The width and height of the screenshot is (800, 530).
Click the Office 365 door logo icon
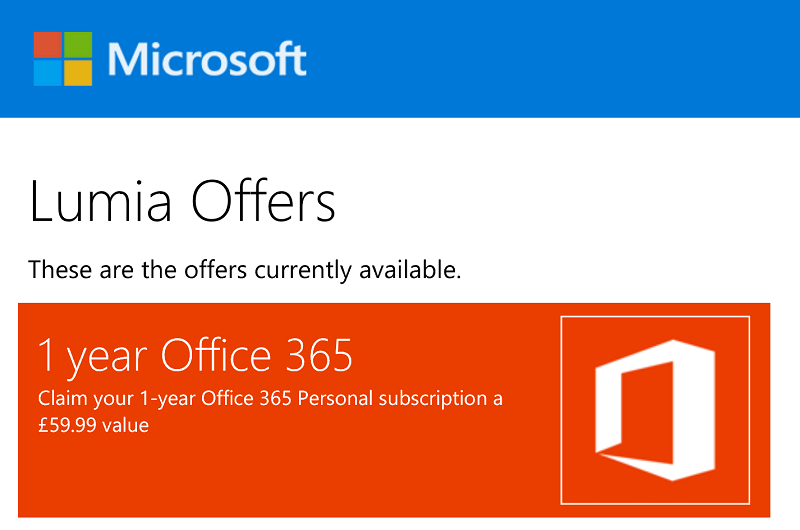pos(655,410)
